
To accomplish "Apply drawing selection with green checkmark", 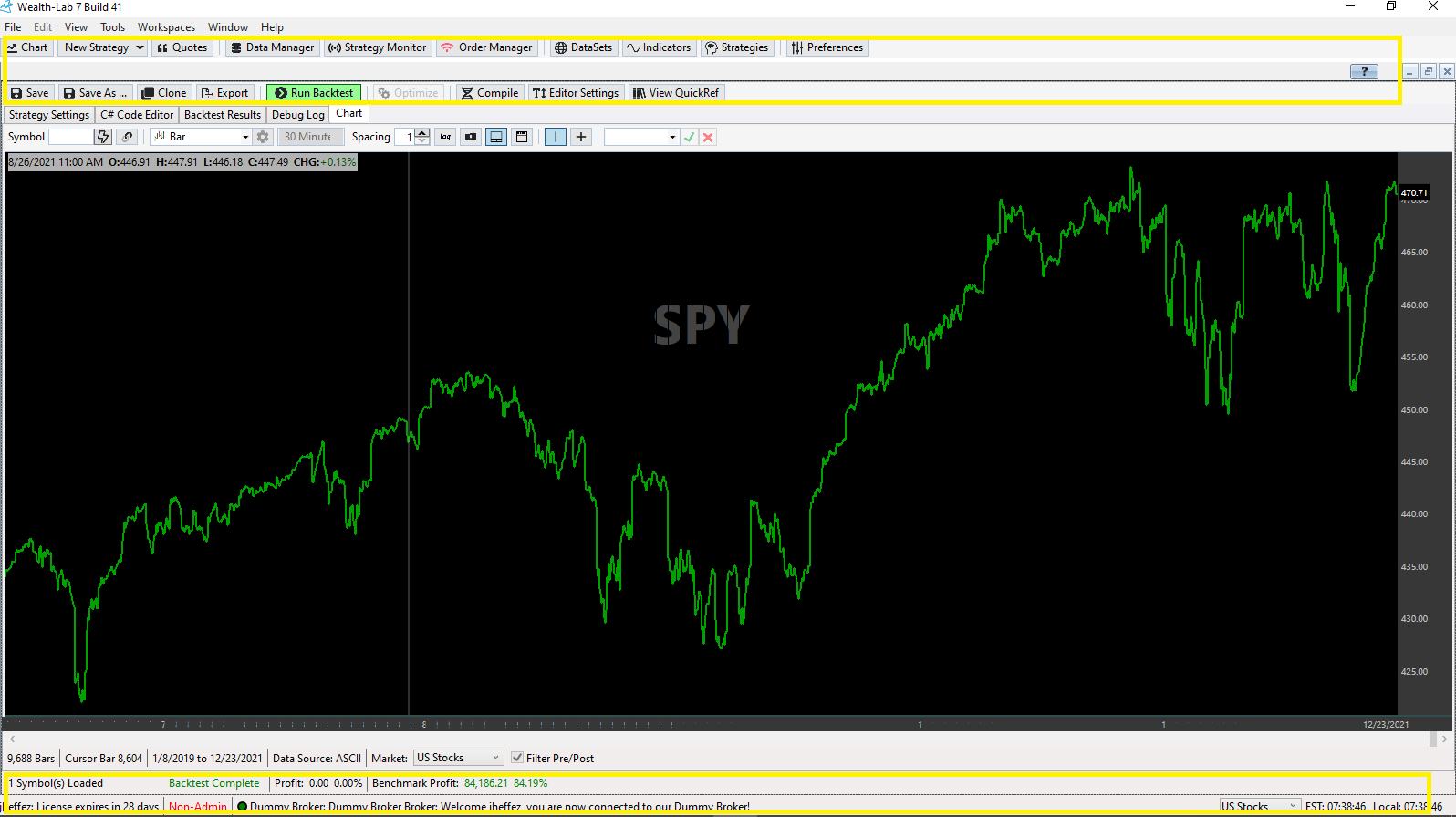I will point(690,137).
